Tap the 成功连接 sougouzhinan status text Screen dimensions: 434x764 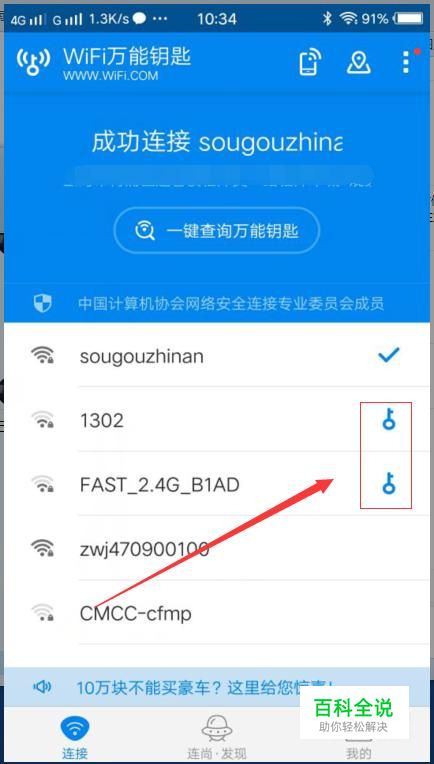tap(217, 142)
